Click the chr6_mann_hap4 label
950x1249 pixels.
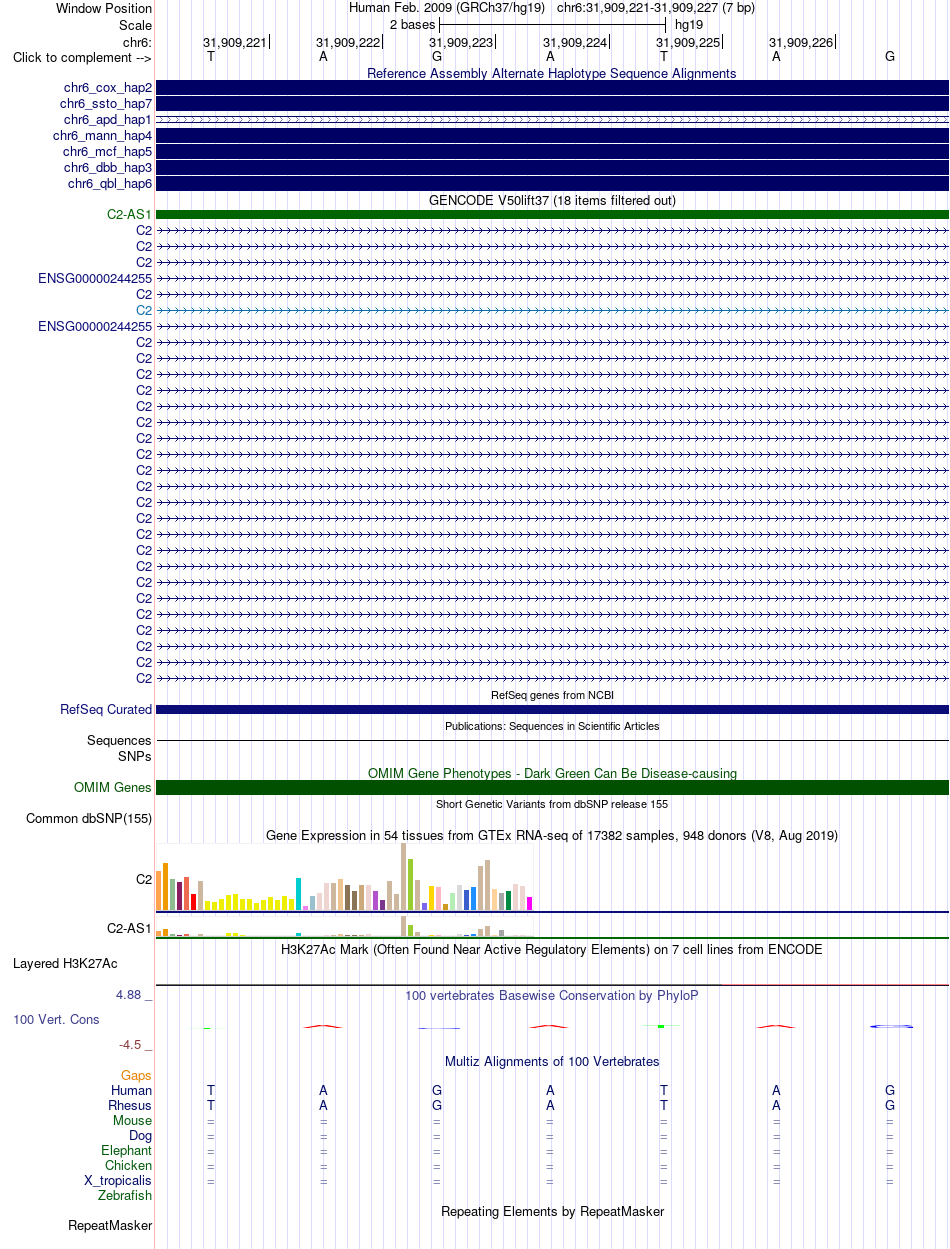click(x=102, y=136)
